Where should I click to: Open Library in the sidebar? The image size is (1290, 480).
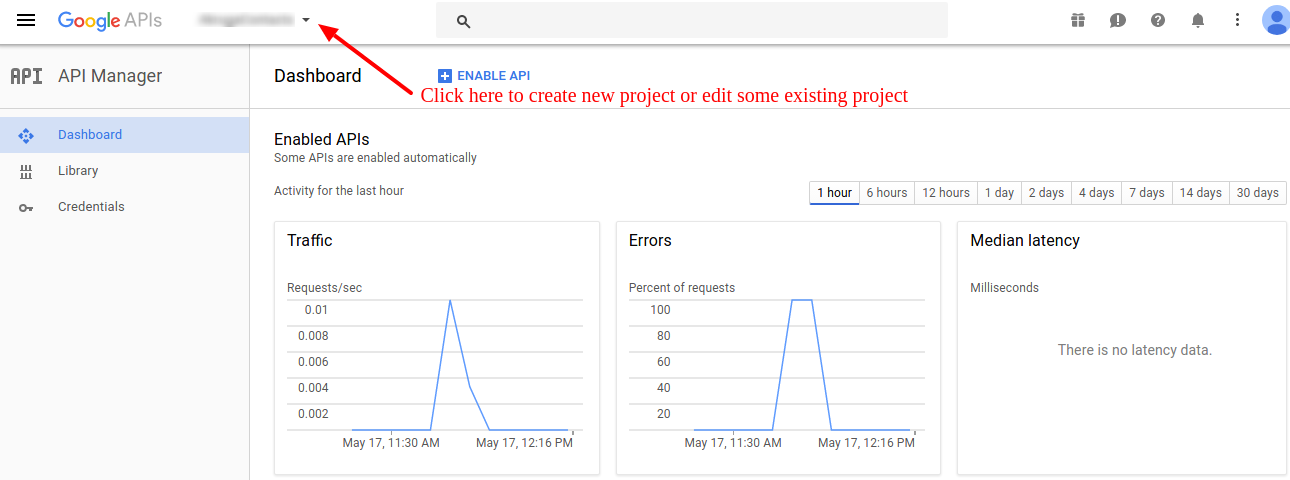click(78, 171)
